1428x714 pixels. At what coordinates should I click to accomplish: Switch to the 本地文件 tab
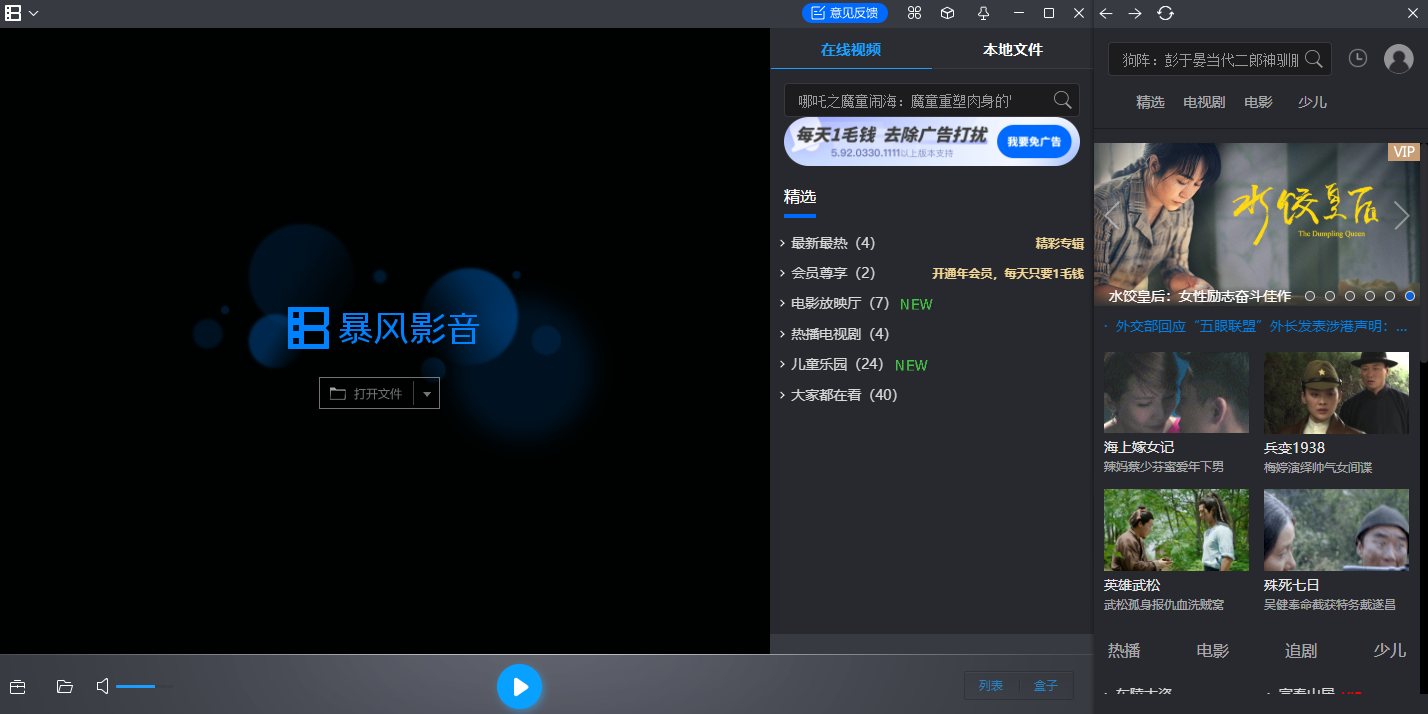tap(1013, 49)
